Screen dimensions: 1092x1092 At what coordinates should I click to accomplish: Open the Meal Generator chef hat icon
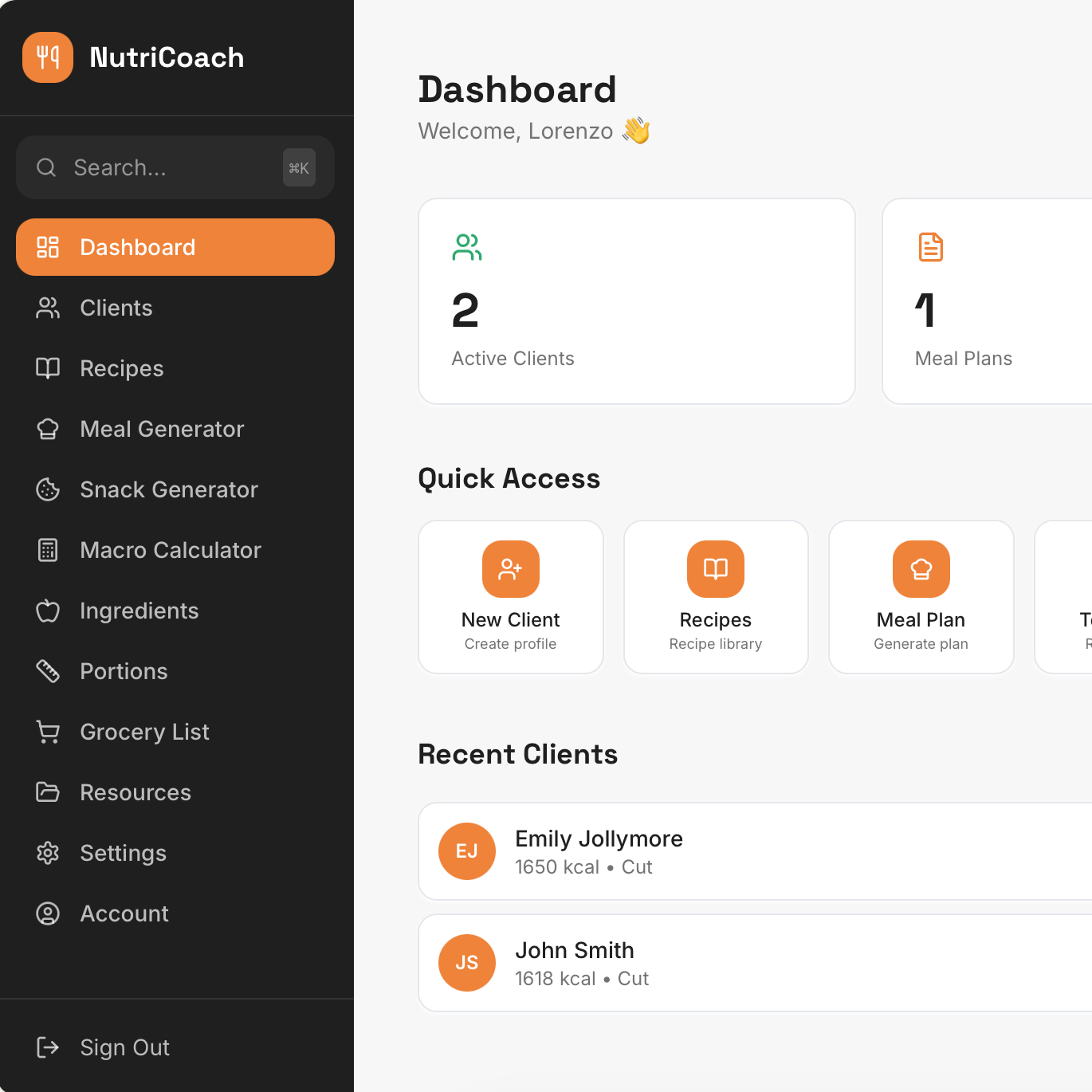[48, 429]
